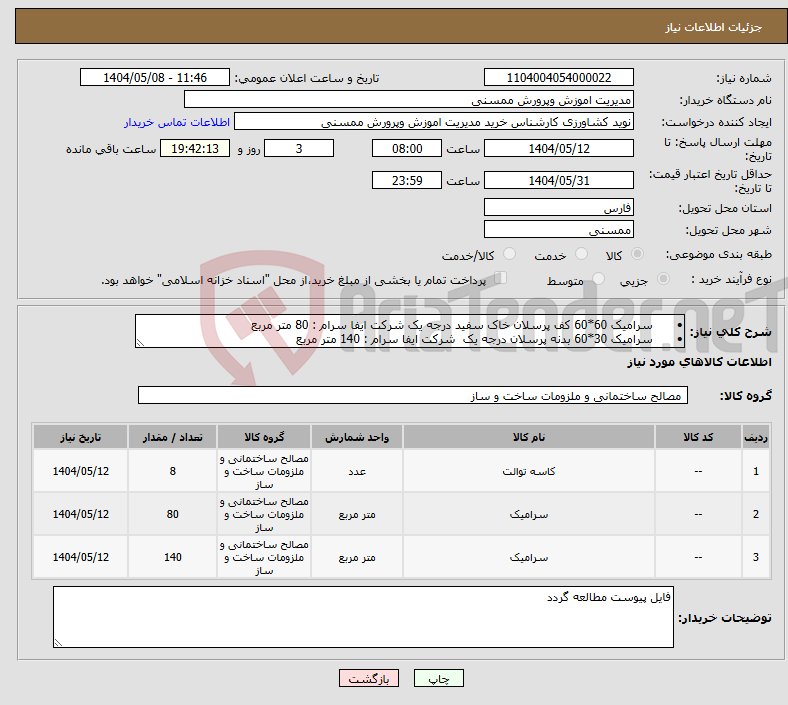The width and height of the screenshot is (788, 705).
Task: Click the goods group cell in row 3
Action: pyautogui.click(x=264, y=557)
